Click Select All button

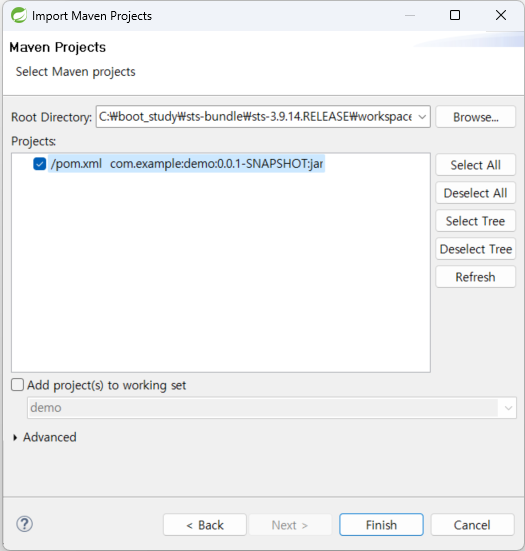click(475, 165)
